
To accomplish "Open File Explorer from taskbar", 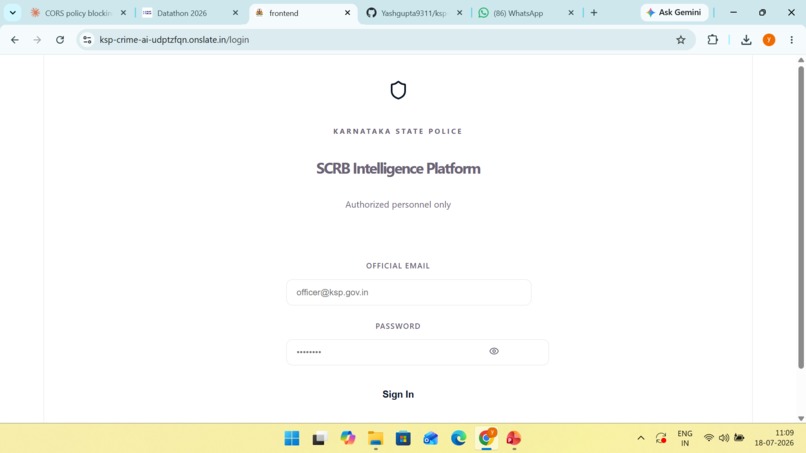I will [375, 438].
